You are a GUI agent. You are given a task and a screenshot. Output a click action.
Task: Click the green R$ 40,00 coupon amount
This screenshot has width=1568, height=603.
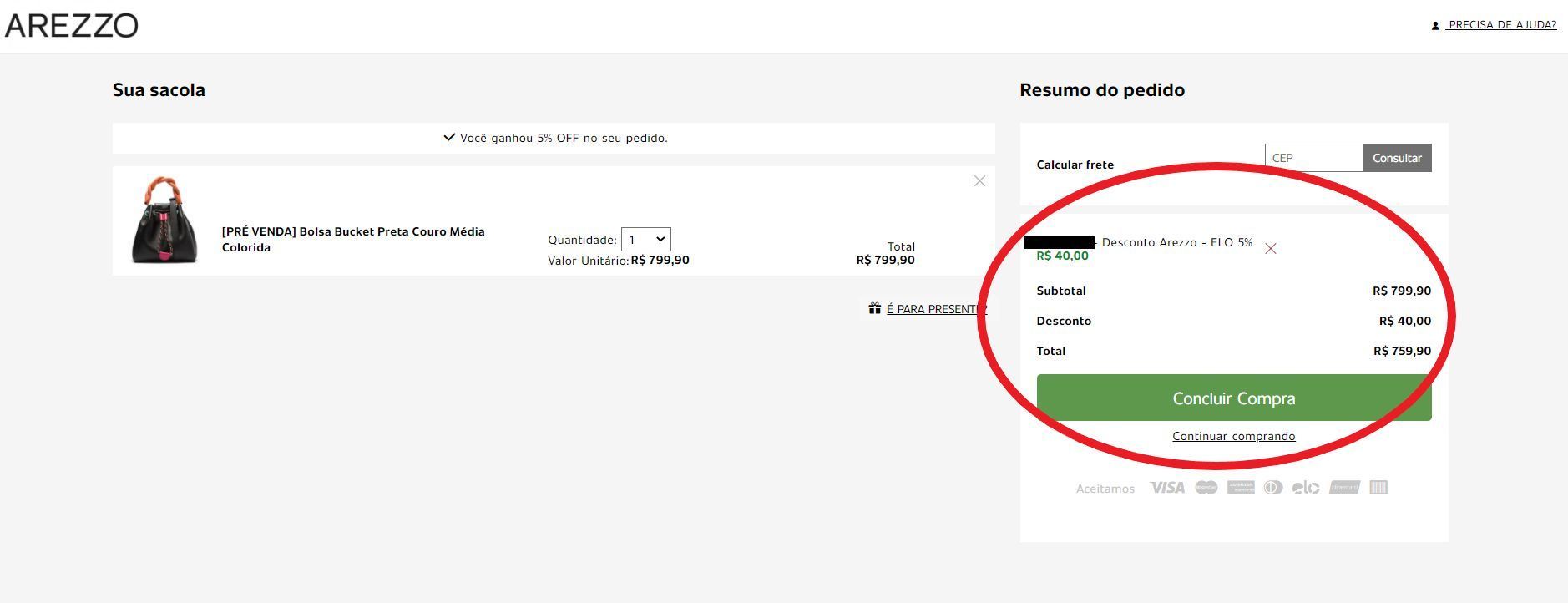click(x=1062, y=256)
